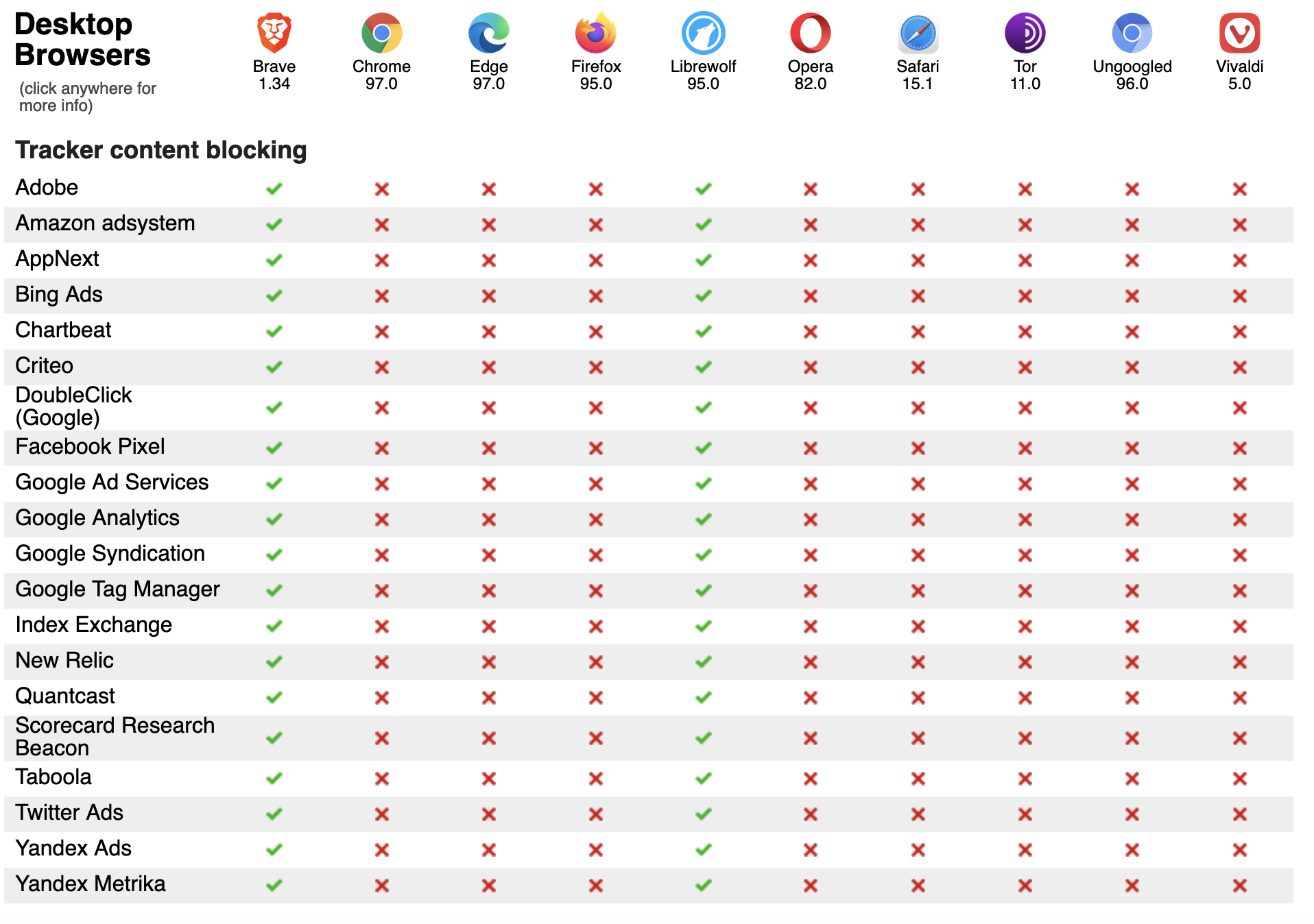Click Brave's green check for Adobe

274,189
